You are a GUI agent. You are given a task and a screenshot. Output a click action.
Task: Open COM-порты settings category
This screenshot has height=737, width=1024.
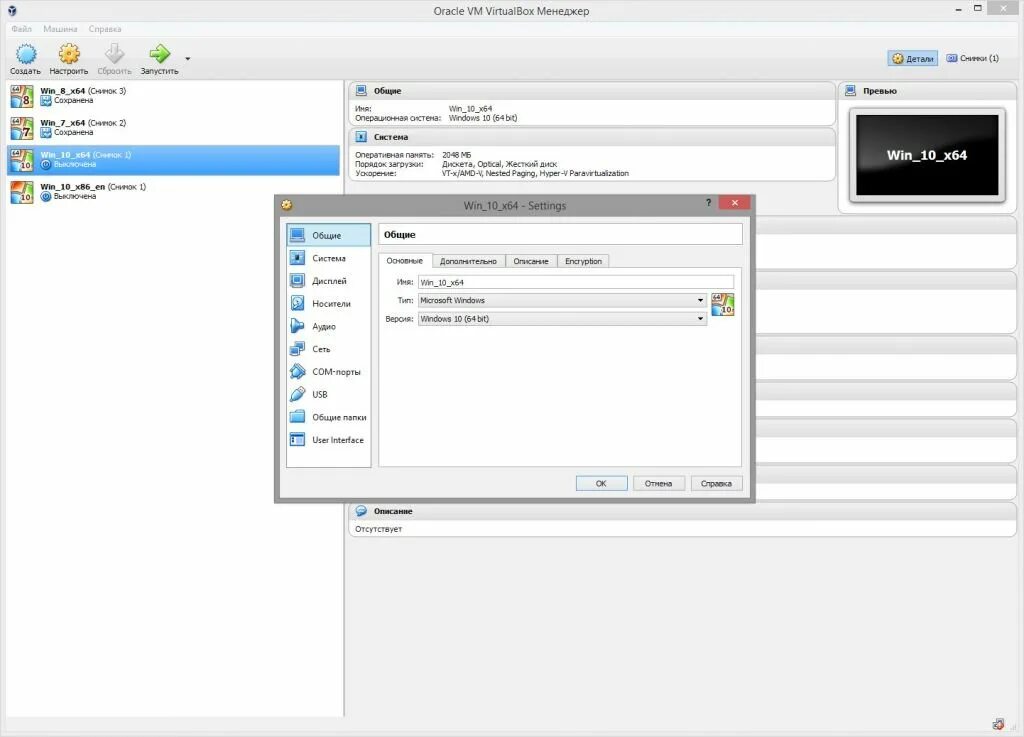pos(328,371)
